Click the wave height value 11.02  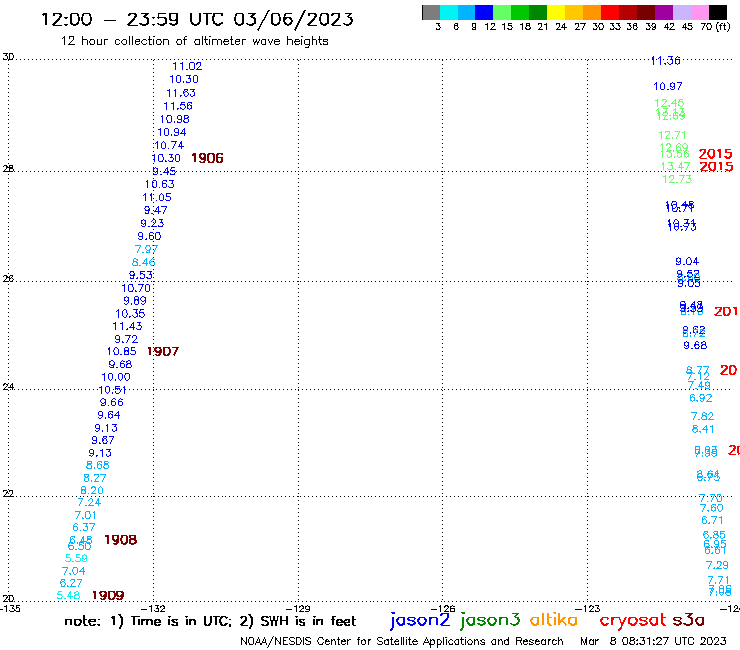click(x=187, y=67)
